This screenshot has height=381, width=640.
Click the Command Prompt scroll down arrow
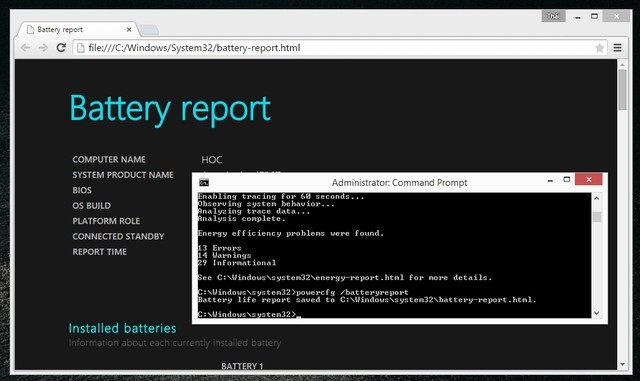point(596,313)
